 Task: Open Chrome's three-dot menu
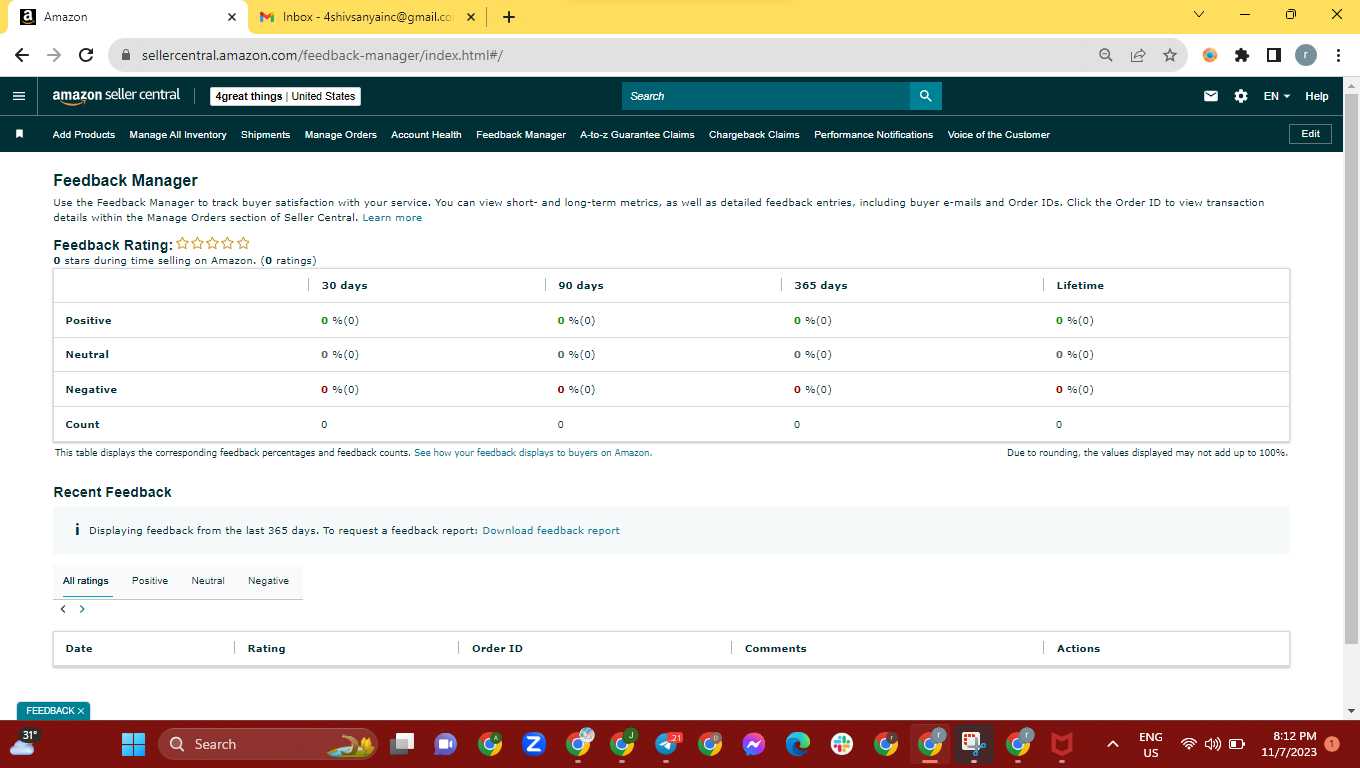coord(1338,56)
